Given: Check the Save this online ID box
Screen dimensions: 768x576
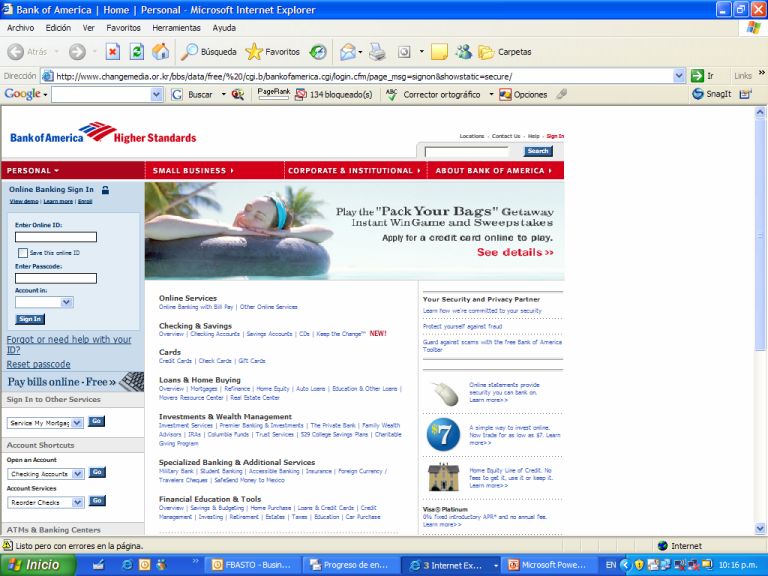Looking at the screenshot, I should [x=23, y=253].
